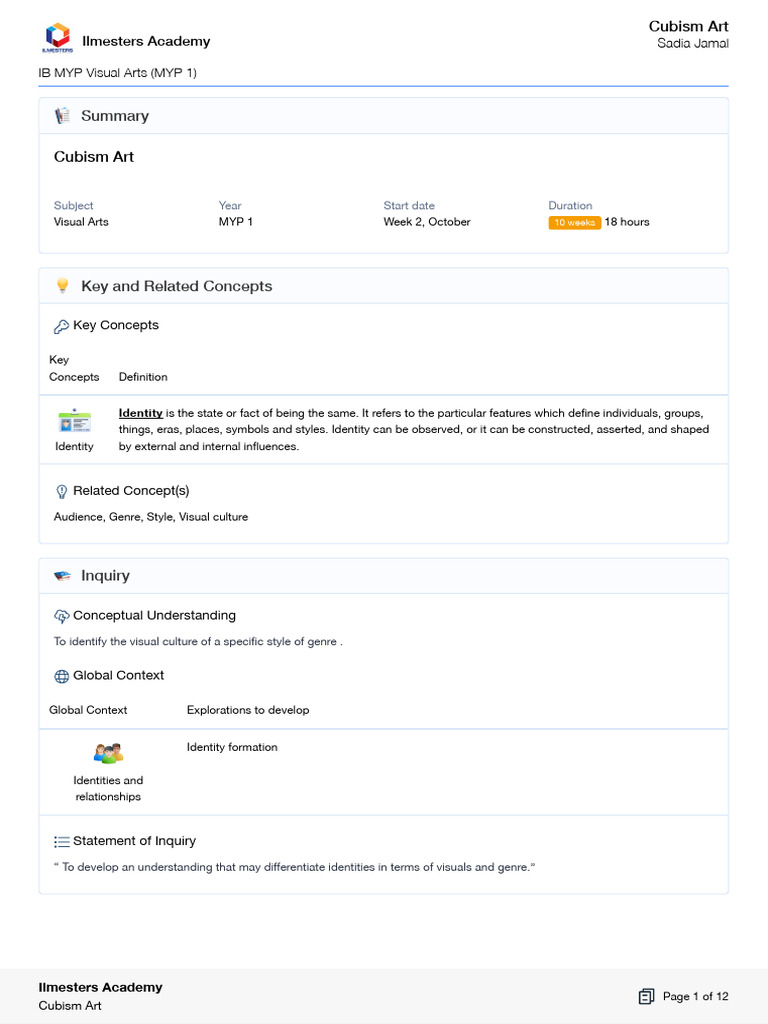Click the Identities and relationships people icon
768x1024 pixels.
click(x=108, y=753)
